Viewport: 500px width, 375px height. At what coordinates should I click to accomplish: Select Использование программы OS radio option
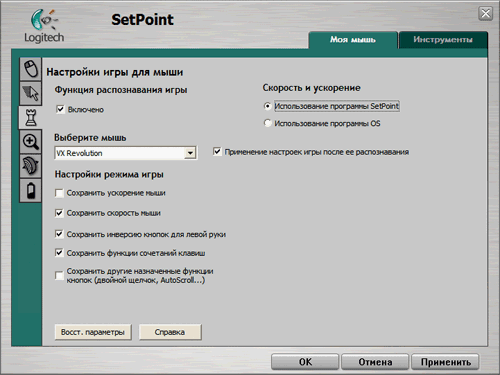click(267, 123)
